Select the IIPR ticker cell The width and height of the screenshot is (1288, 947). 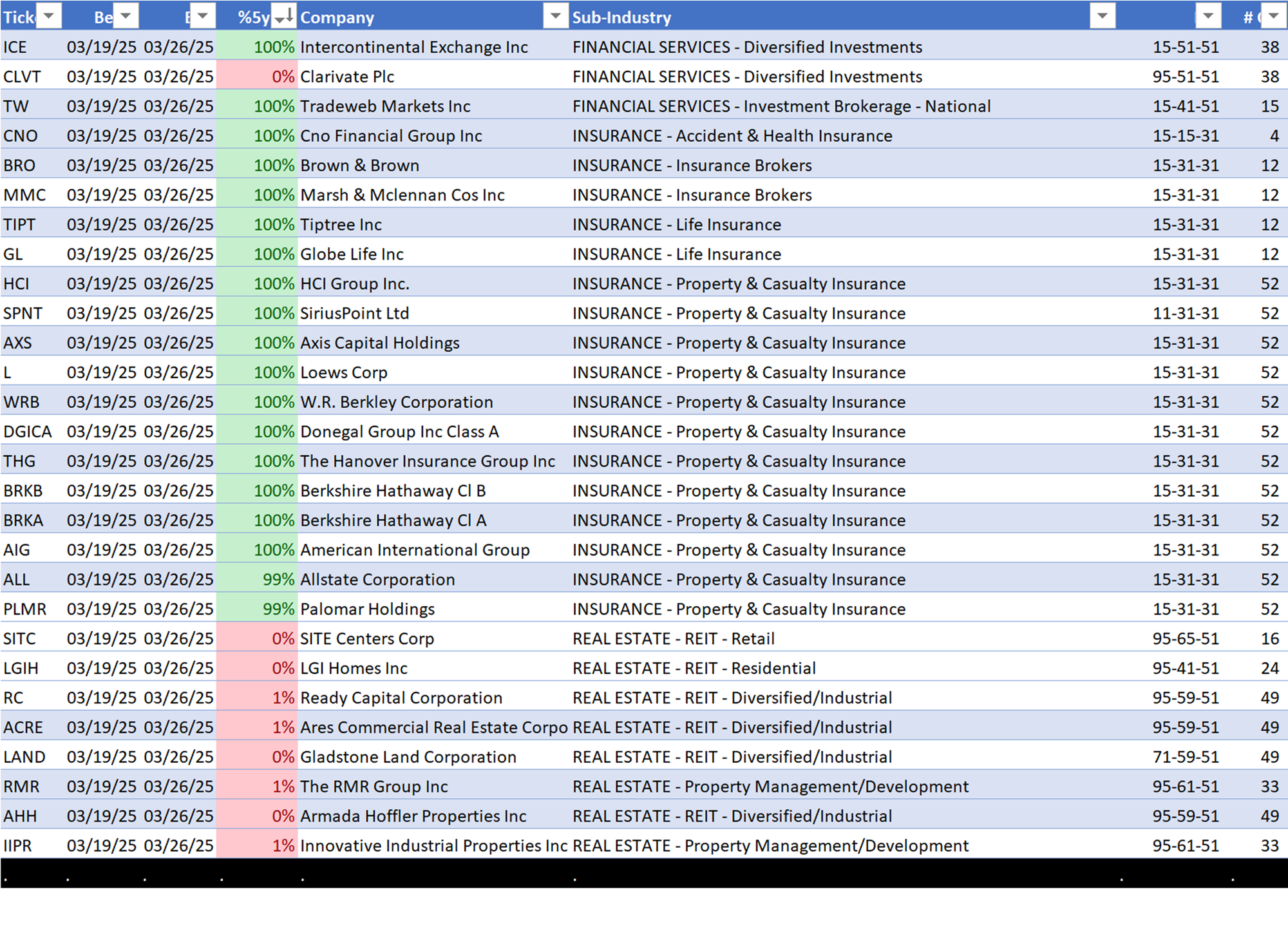point(17,846)
